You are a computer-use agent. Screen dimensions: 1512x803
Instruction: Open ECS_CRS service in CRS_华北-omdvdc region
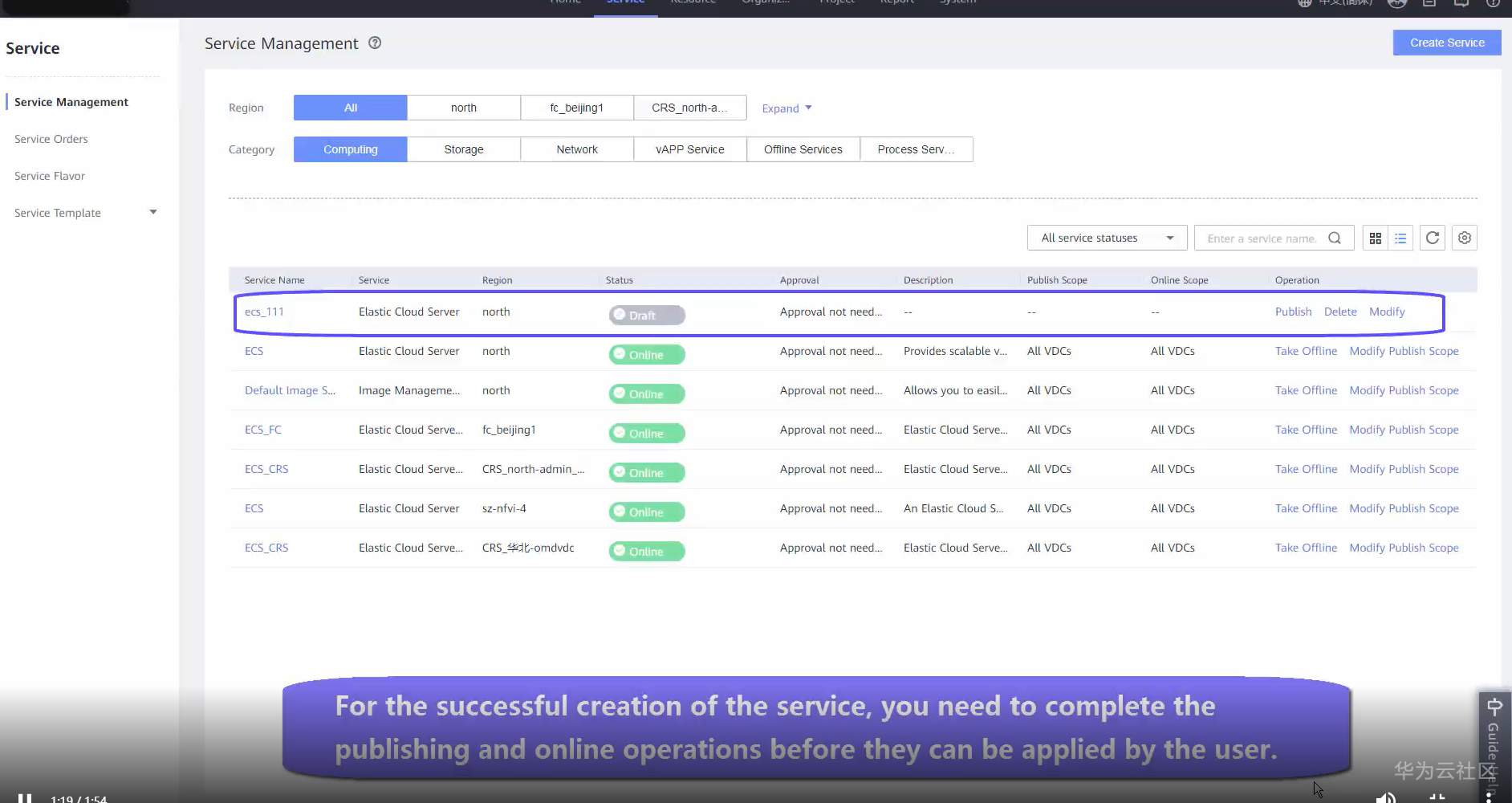tap(266, 548)
